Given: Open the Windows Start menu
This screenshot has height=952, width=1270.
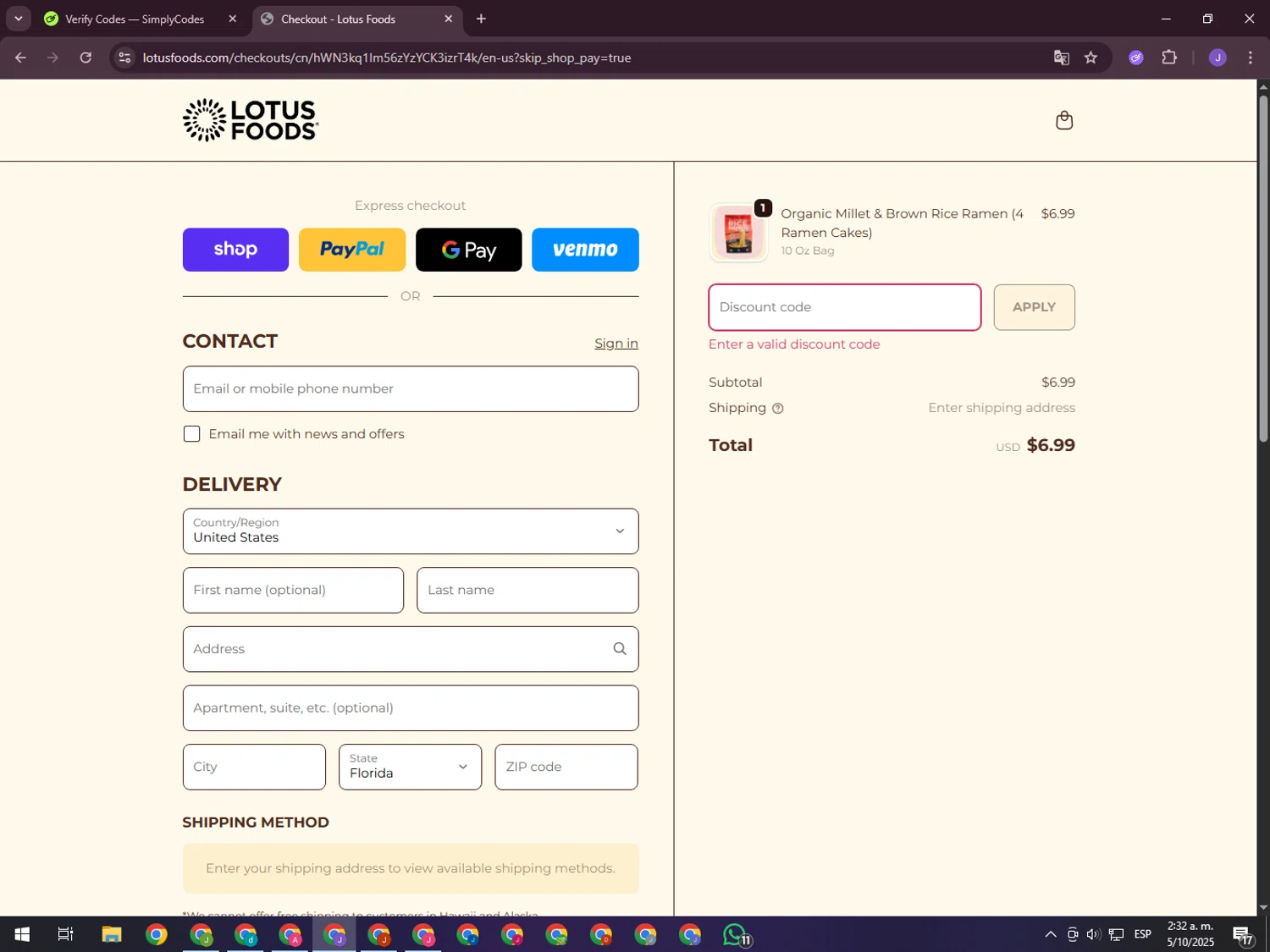Looking at the screenshot, I should point(22,934).
